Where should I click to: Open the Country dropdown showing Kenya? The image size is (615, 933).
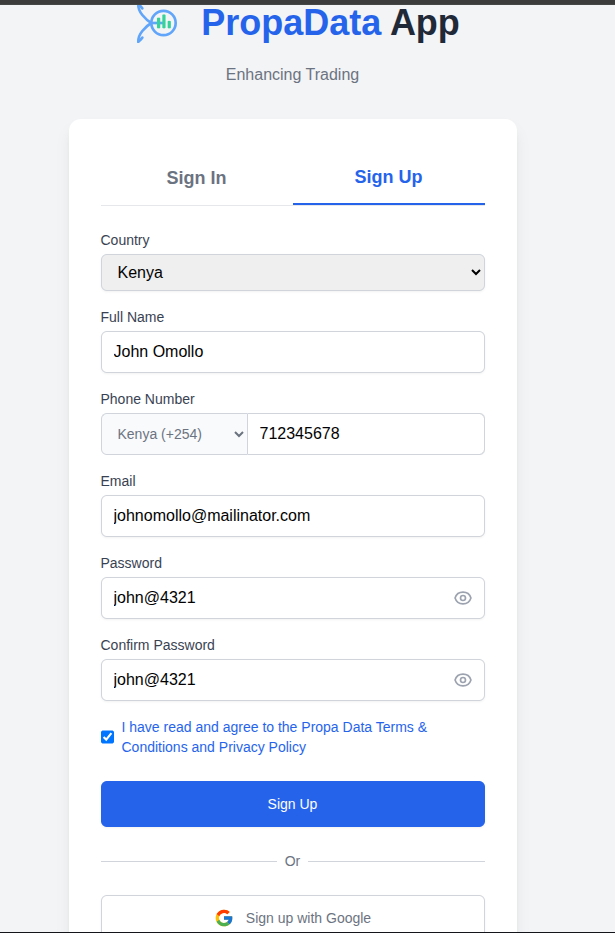(292, 272)
